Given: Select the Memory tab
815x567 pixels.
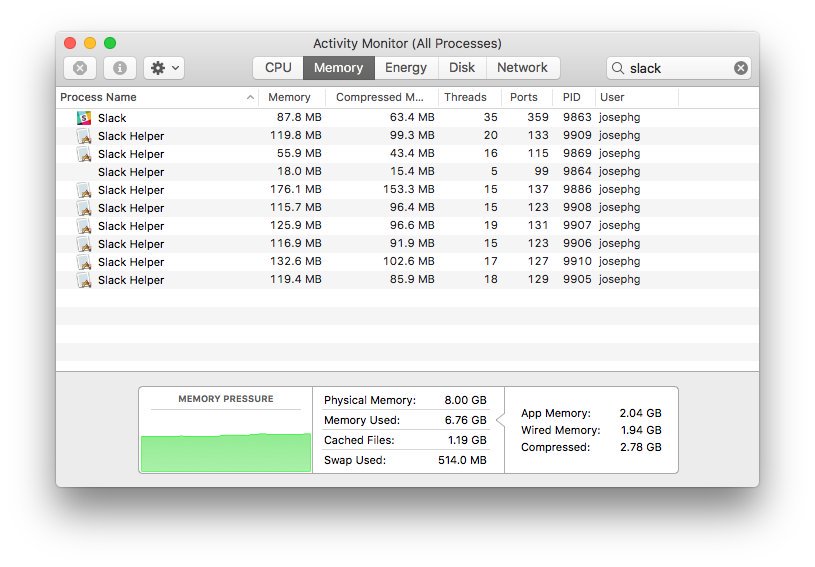Looking at the screenshot, I should (338, 68).
